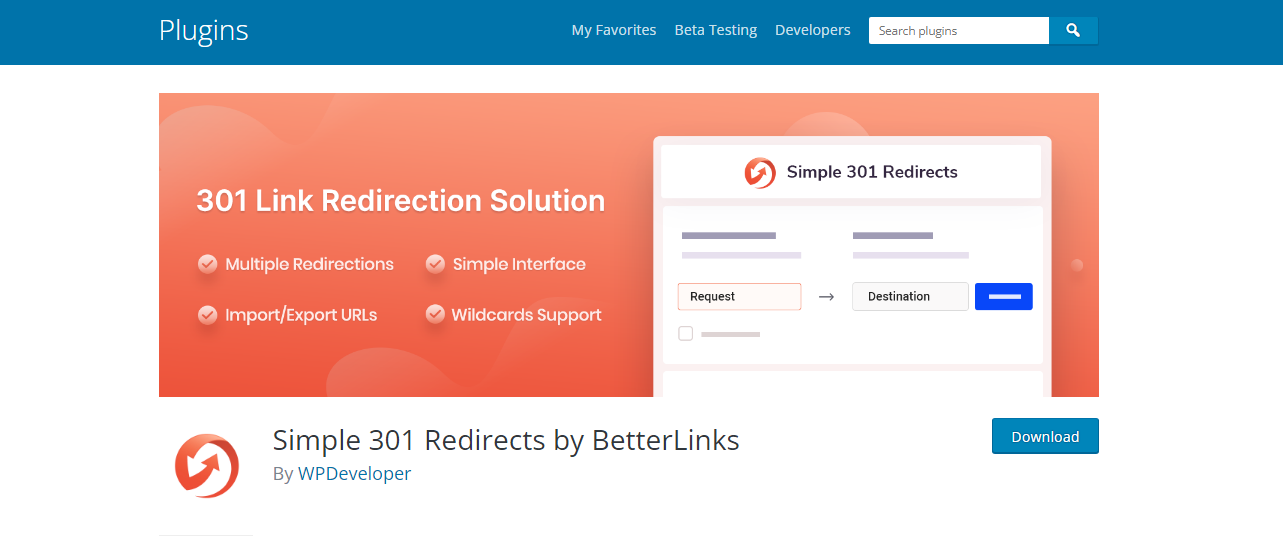Viewport: 1283px width, 536px height.
Task: Click the checkbox under Request field
Action: coord(686,333)
